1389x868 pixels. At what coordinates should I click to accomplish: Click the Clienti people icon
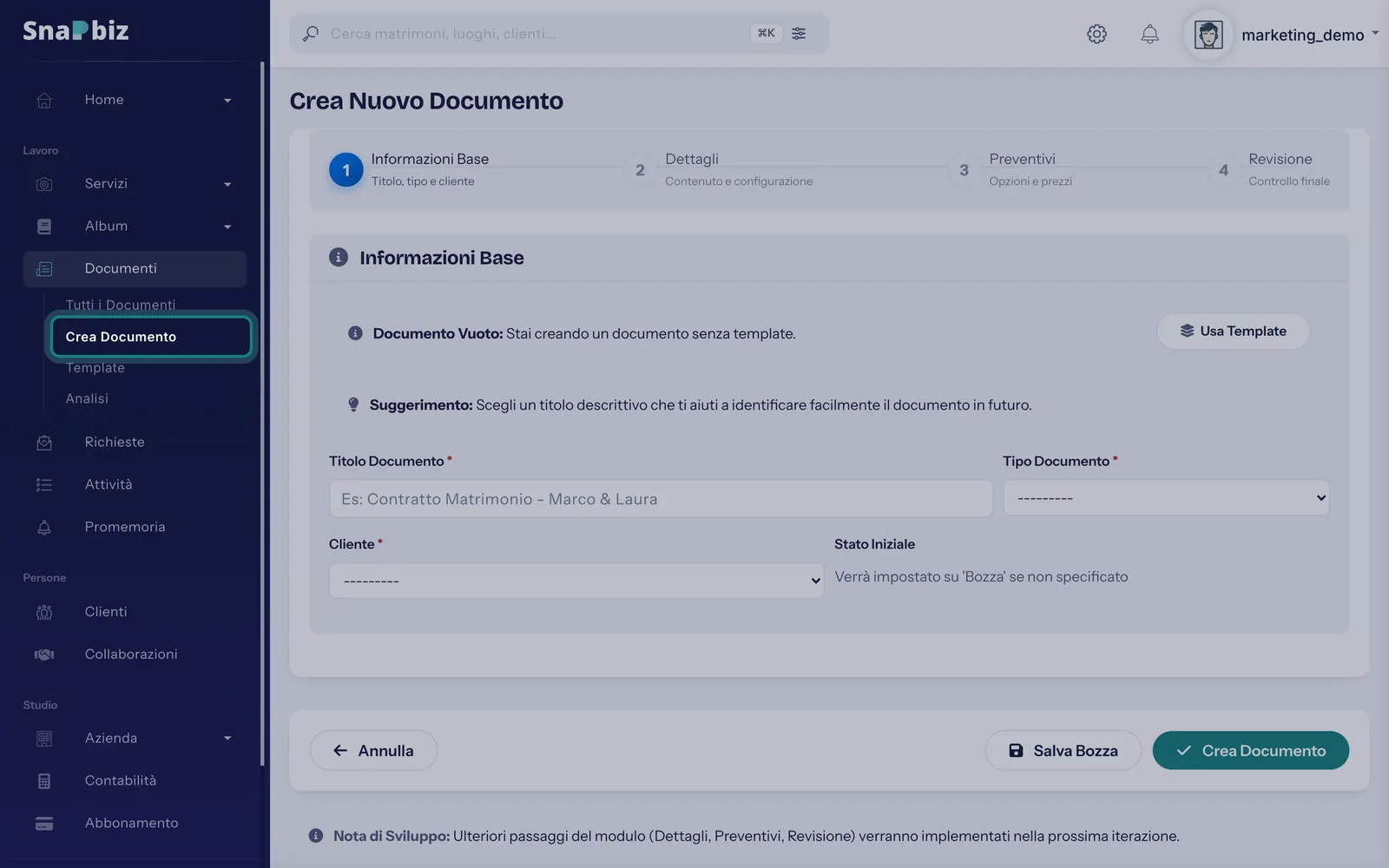pos(44,612)
